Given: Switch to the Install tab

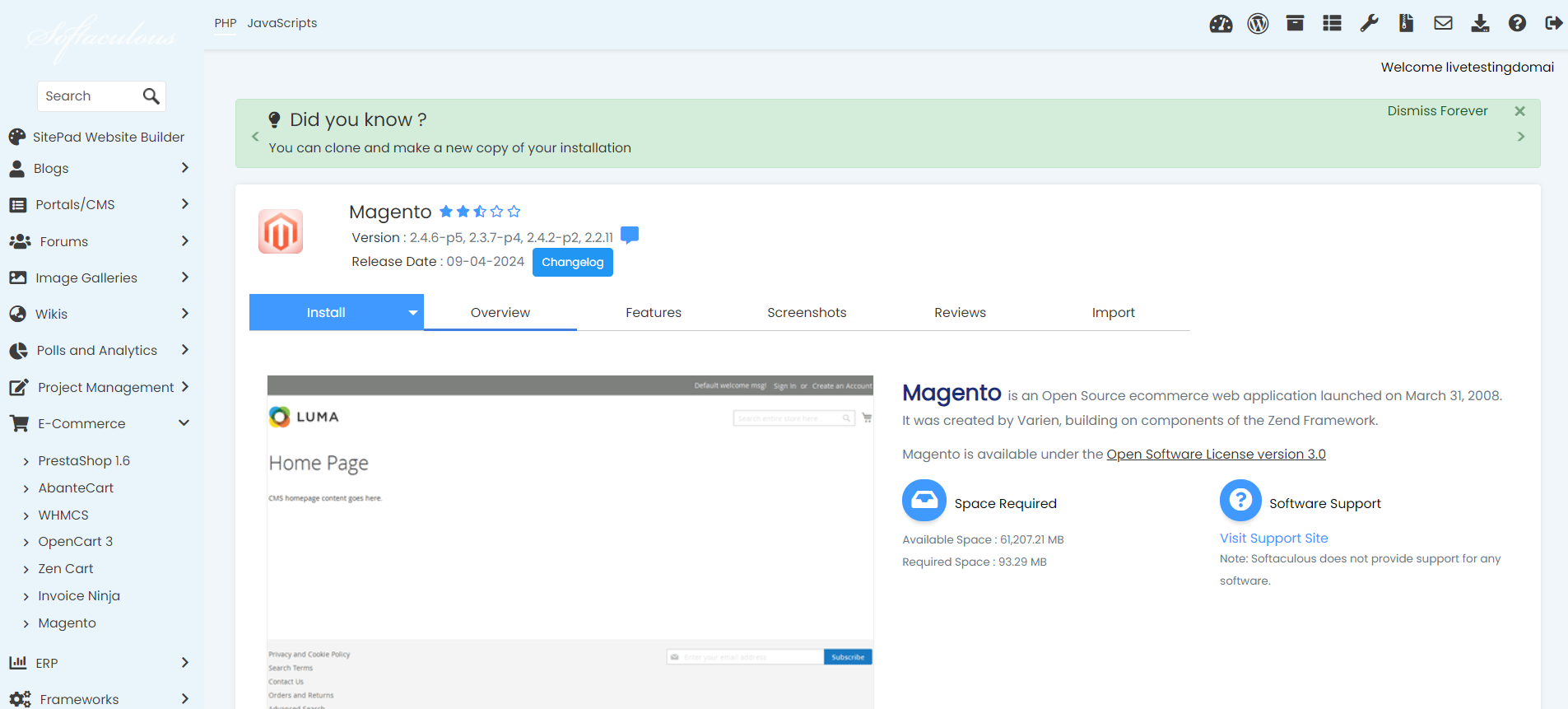Looking at the screenshot, I should (x=326, y=313).
